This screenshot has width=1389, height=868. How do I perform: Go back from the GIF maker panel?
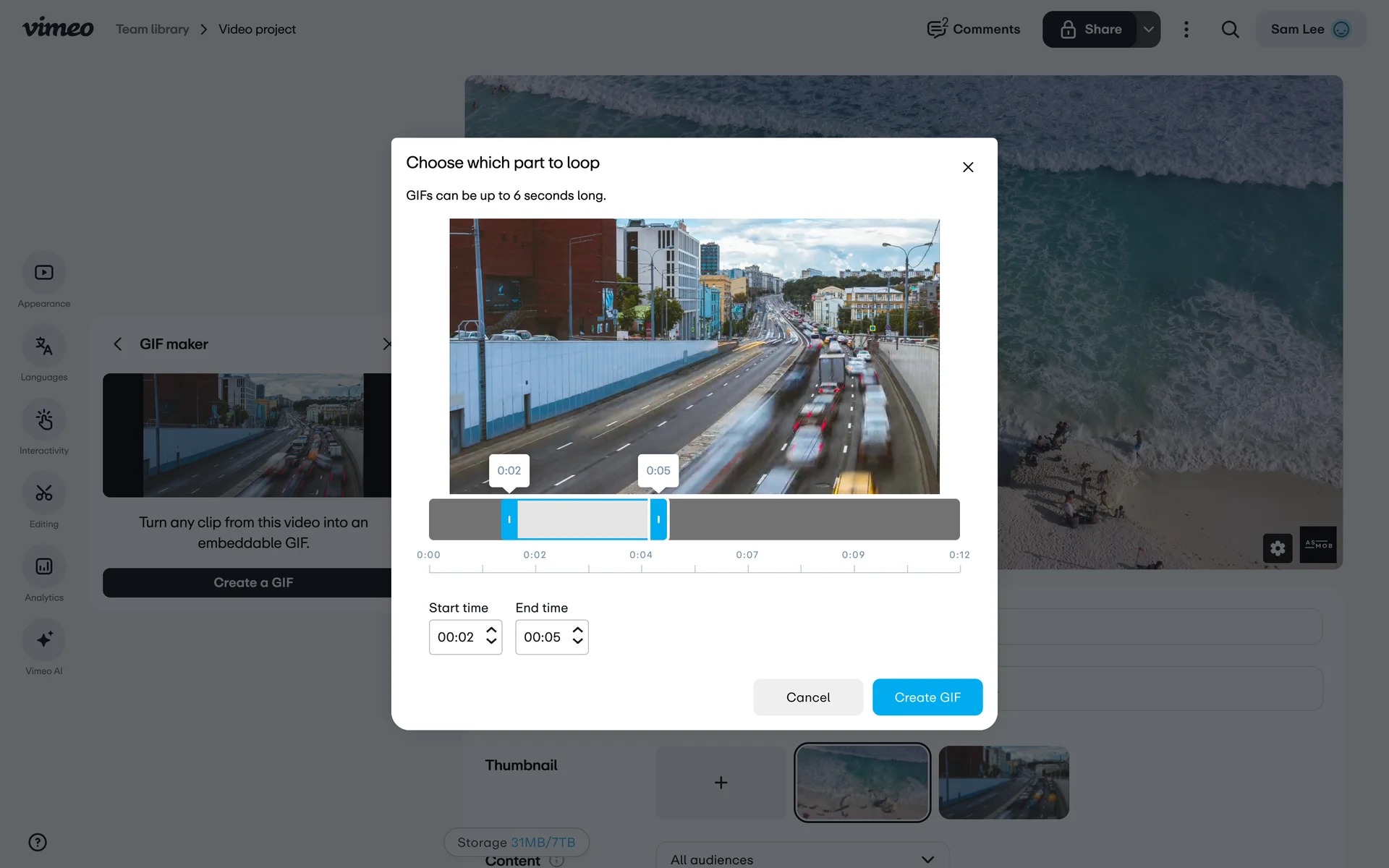[x=118, y=344]
